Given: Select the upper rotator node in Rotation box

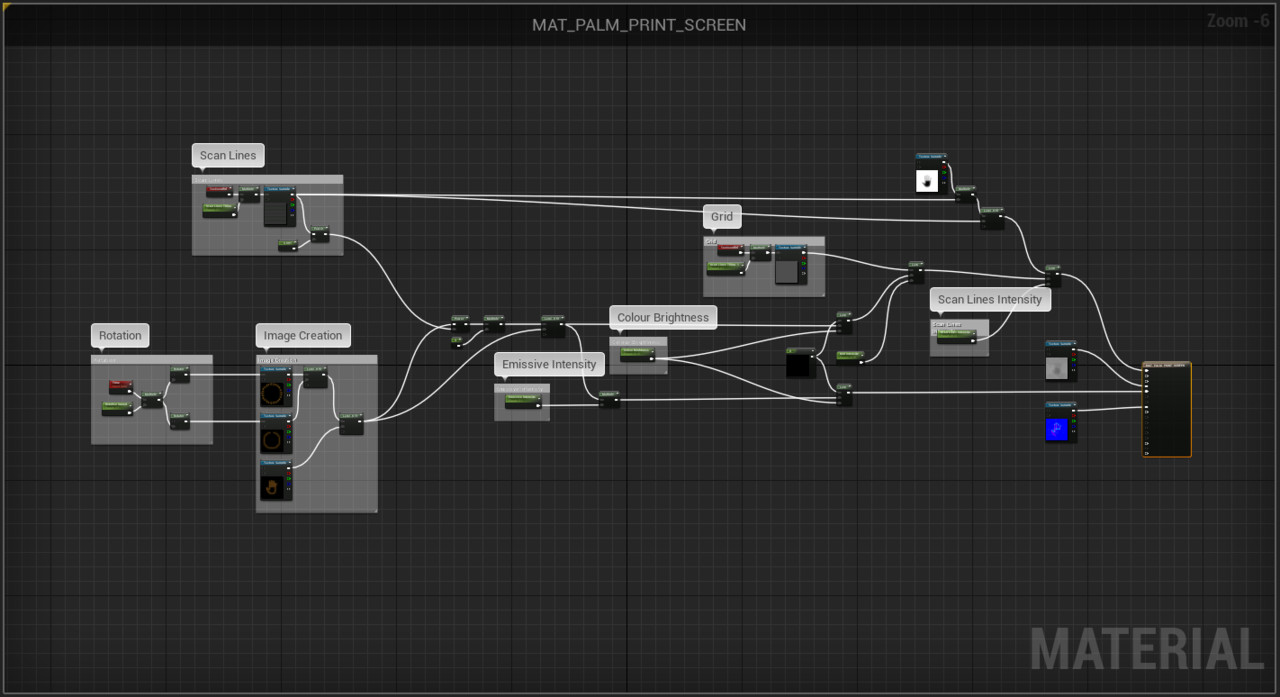Looking at the screenshot, I should coord(180,375).
